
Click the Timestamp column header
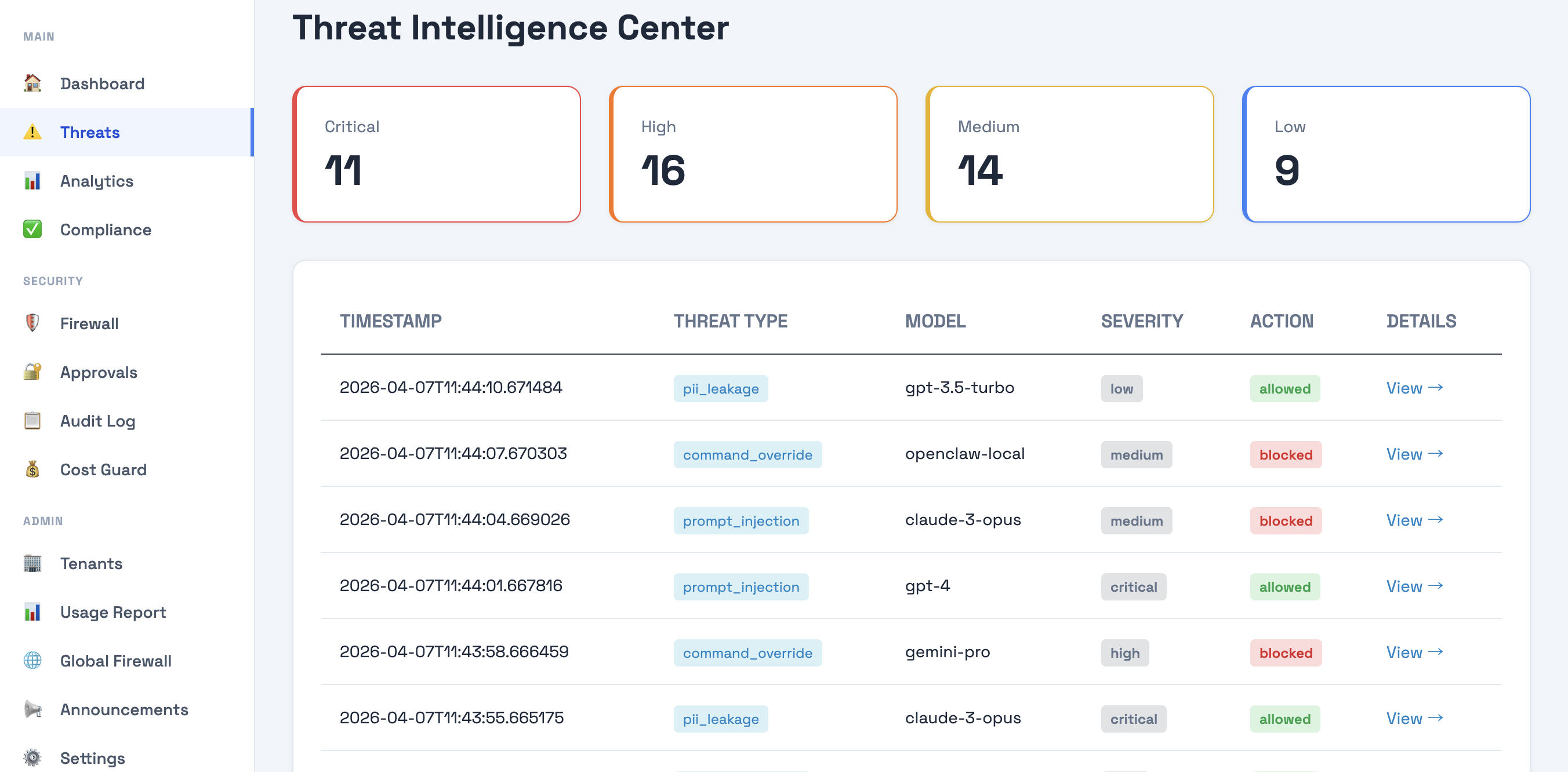tap(391, 321)
